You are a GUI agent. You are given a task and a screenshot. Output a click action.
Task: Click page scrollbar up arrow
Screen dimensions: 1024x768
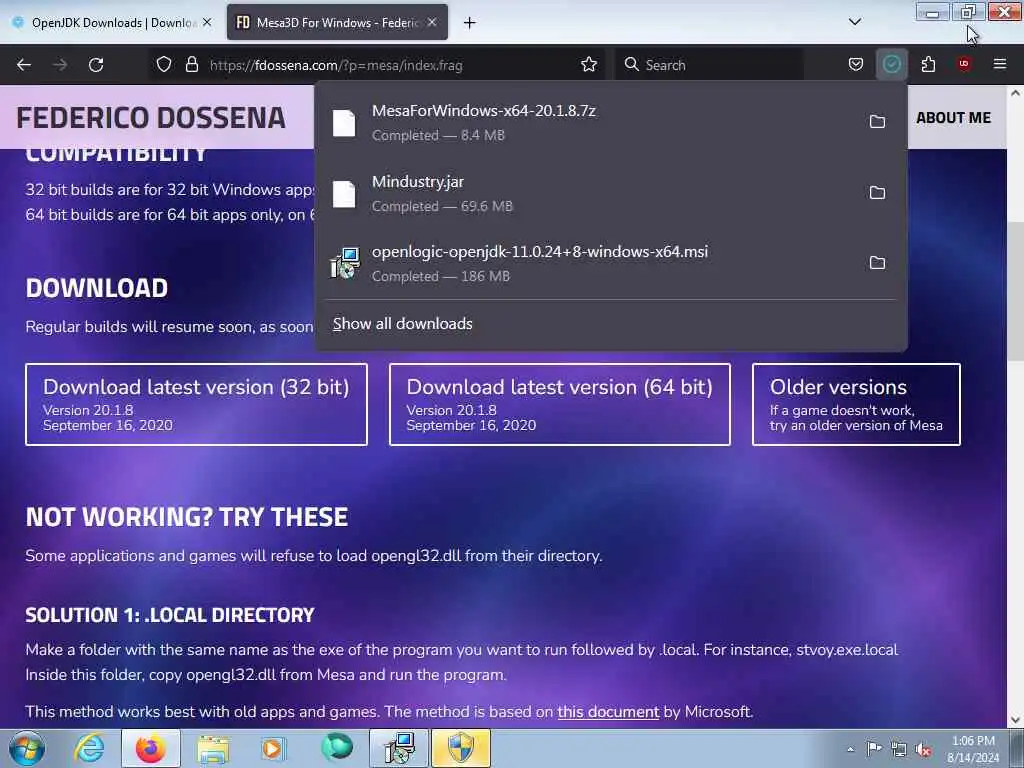(x=1015, y=93)
